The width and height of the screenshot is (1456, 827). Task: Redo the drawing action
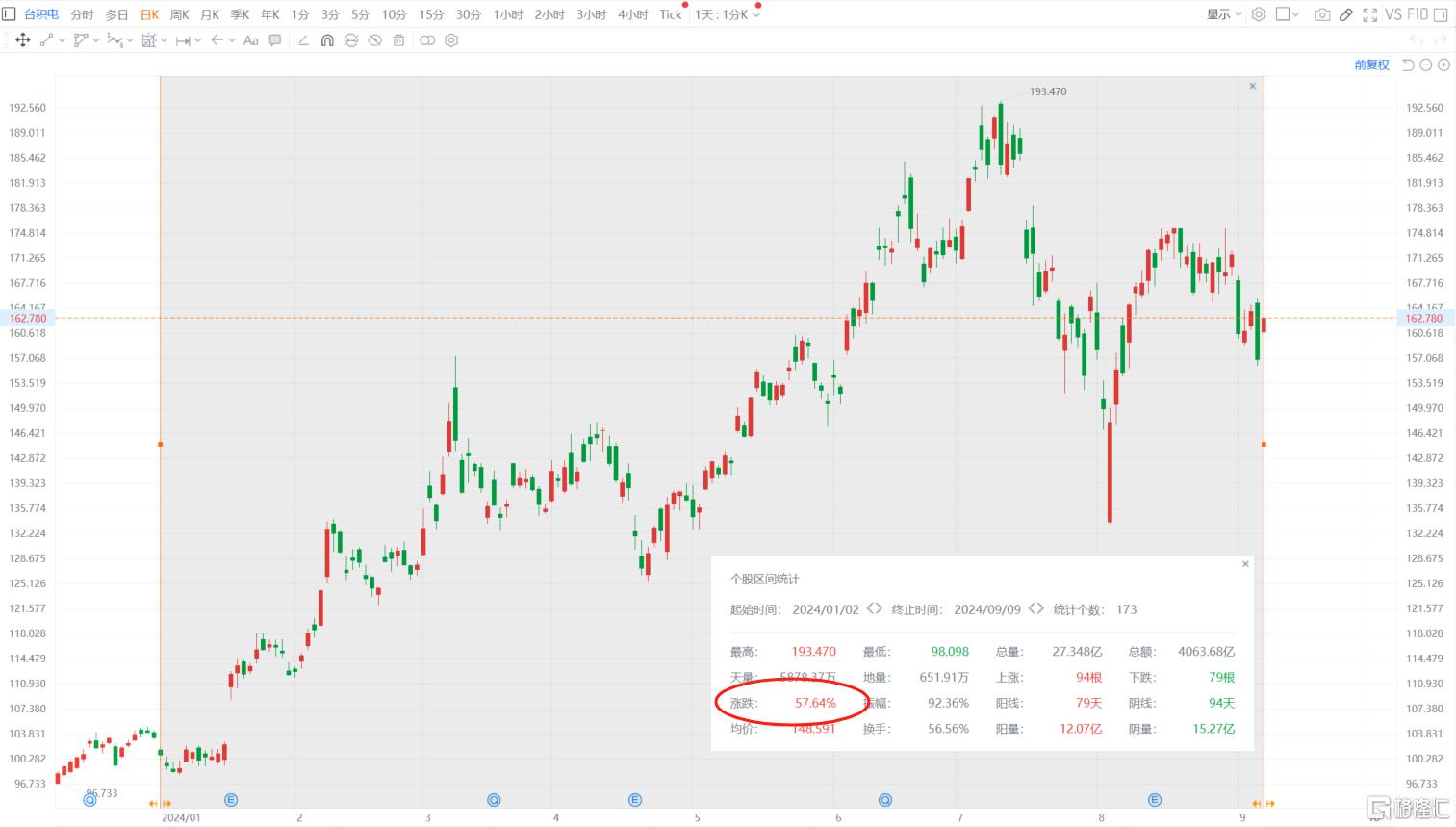(1441, 40)
